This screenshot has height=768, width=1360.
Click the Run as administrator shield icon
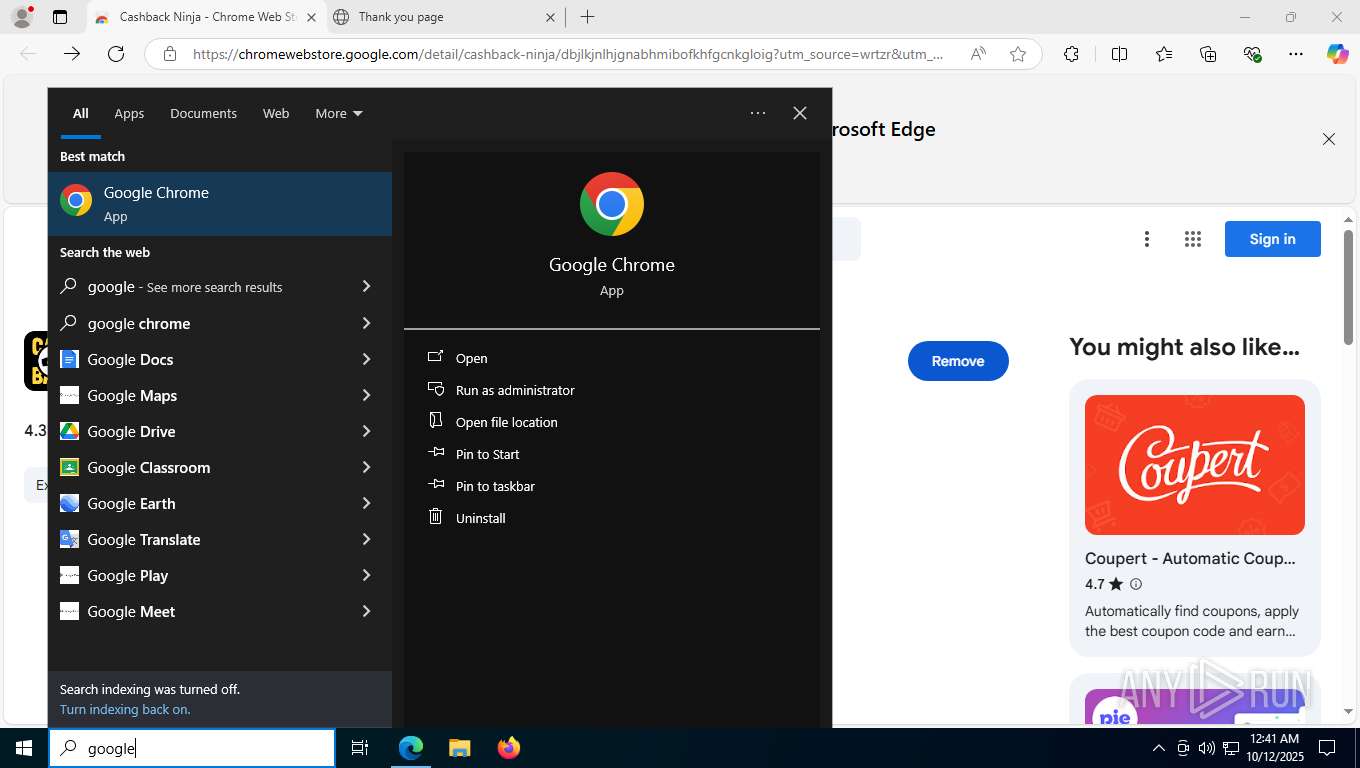[435, 389]
